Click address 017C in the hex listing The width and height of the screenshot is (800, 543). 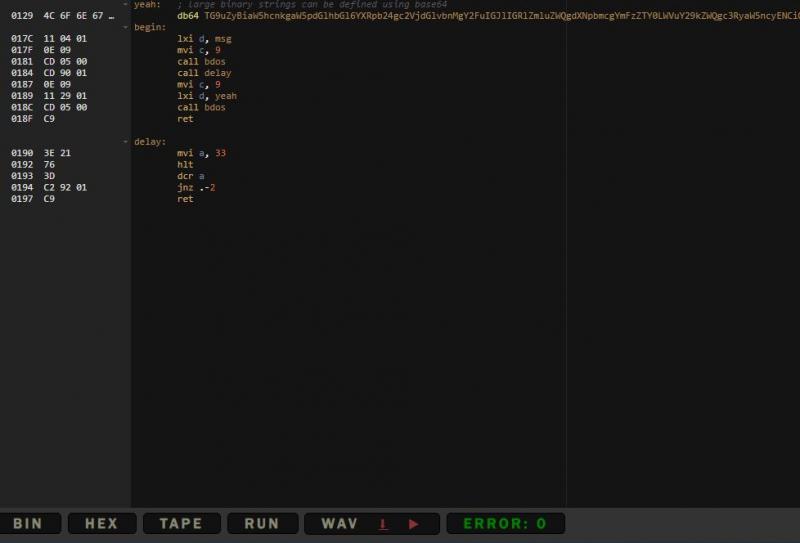(x=22, y=38)
